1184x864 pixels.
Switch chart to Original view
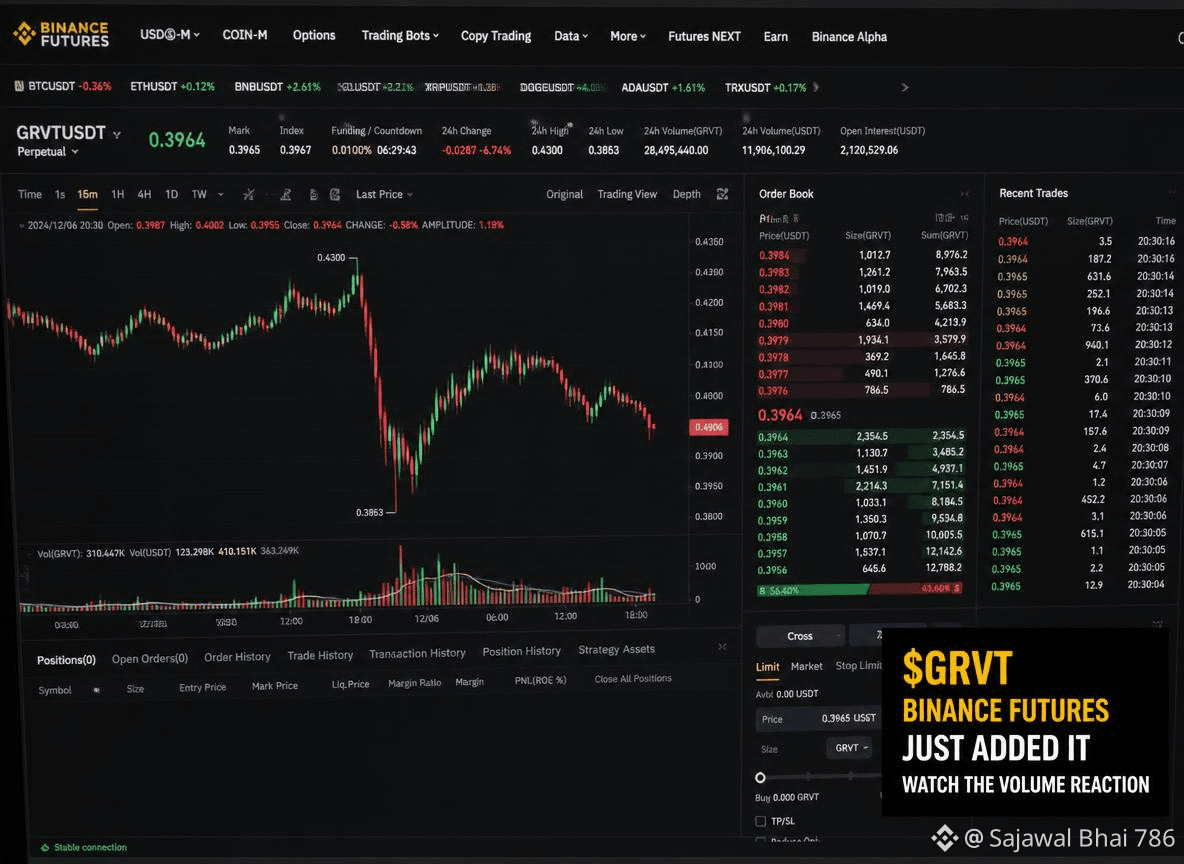coord(565,194)
